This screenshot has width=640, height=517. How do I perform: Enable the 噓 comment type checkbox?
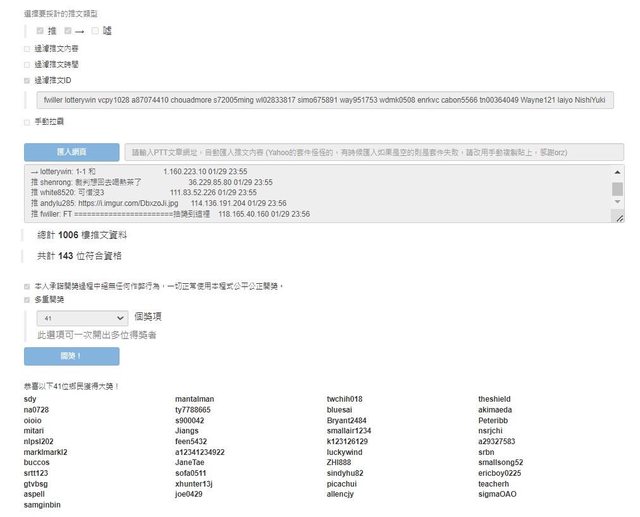pyautogui.click(x=95, y=31)
